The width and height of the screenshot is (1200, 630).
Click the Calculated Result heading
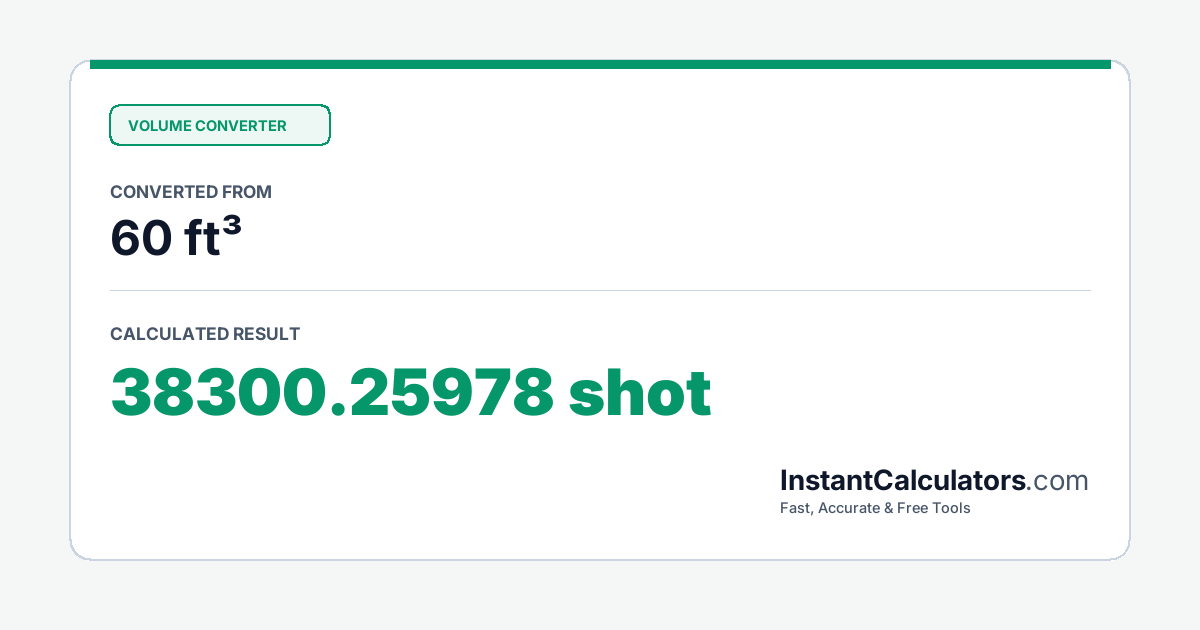[x=205, y=334]
